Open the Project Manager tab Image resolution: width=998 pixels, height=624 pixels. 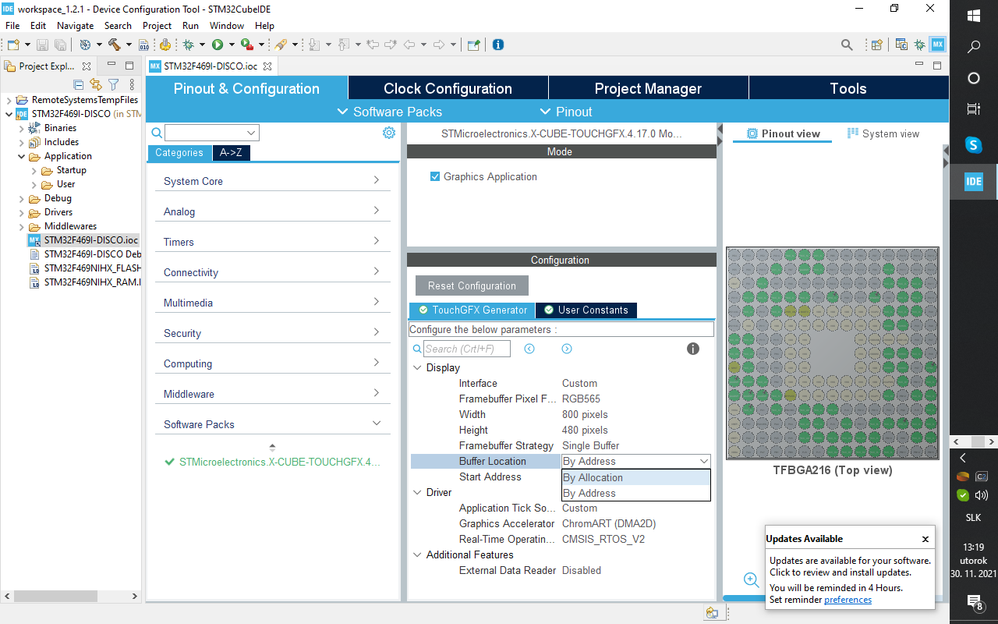[648, 89]
